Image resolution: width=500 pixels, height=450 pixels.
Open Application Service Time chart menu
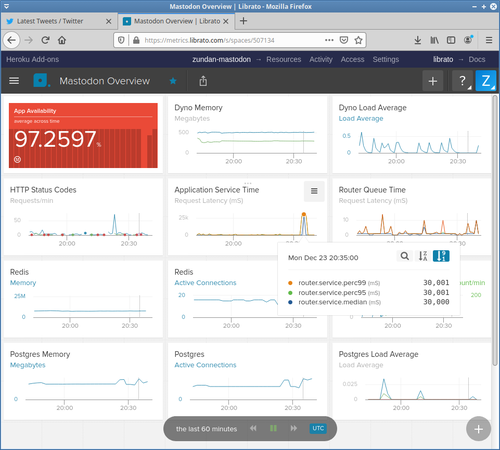tap(314, 191)
